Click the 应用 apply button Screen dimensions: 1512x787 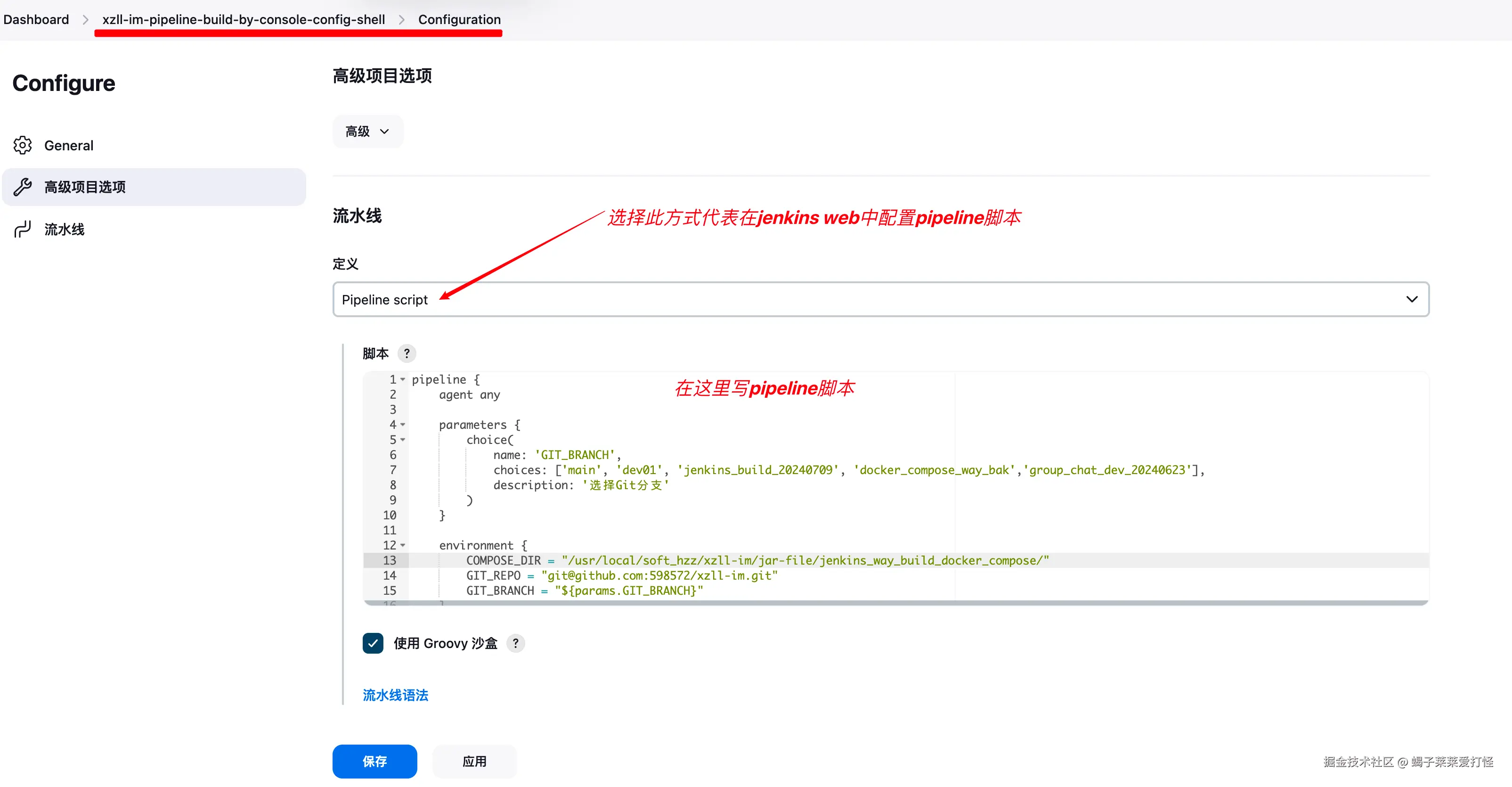tap(474, 761)
